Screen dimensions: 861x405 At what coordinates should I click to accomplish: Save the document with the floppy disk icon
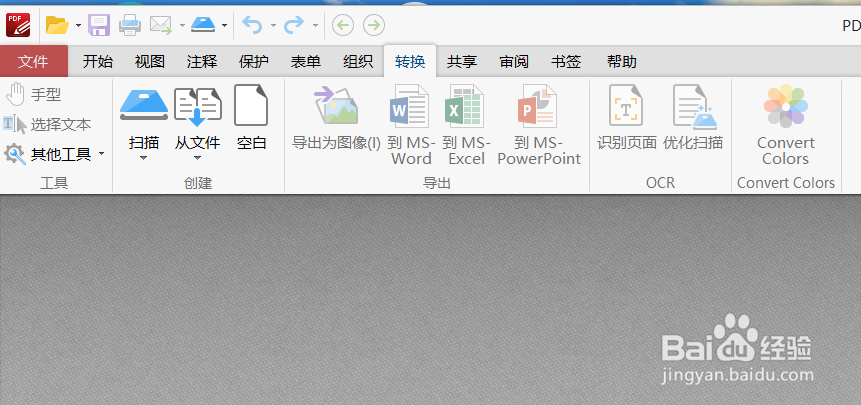coord(99,25)
